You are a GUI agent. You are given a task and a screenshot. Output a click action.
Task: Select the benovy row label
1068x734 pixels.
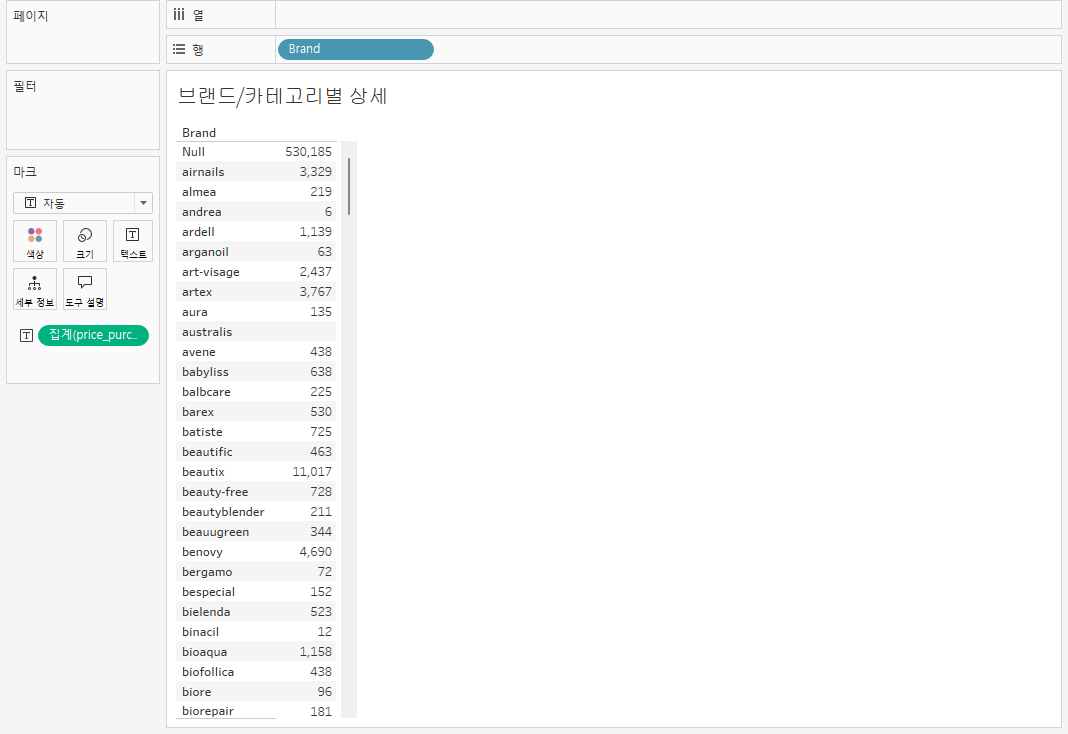[202, 552]
